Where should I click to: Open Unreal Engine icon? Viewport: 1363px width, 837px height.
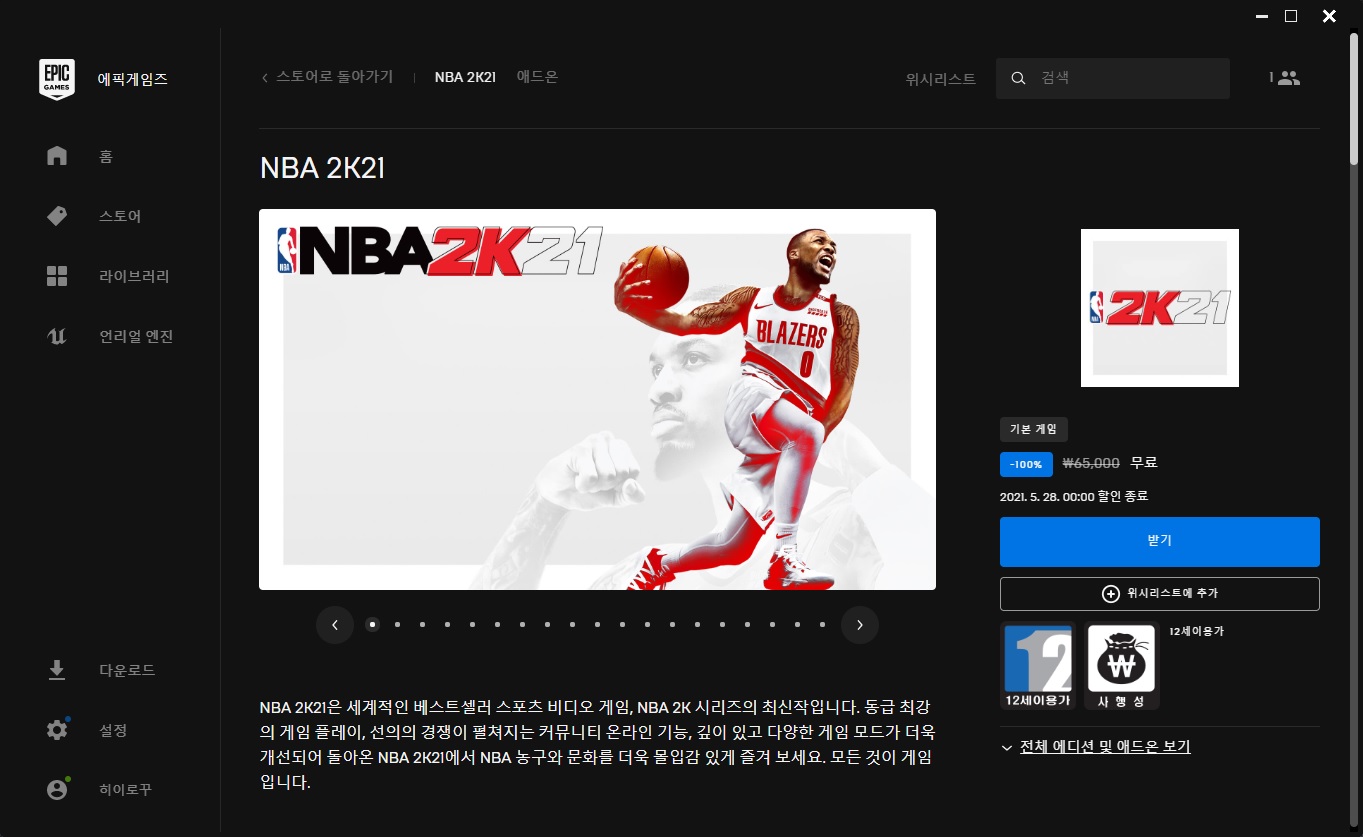click(57, 336)
